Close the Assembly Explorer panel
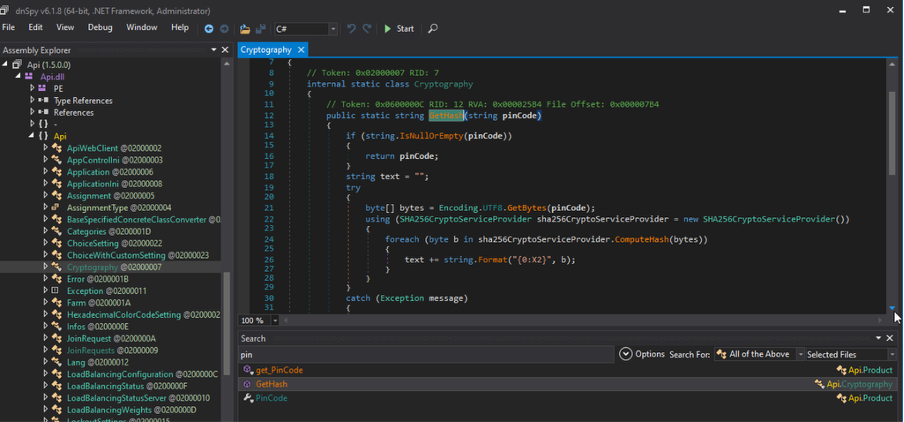Viewport: 904px width, 422px height. coord(225,50)
